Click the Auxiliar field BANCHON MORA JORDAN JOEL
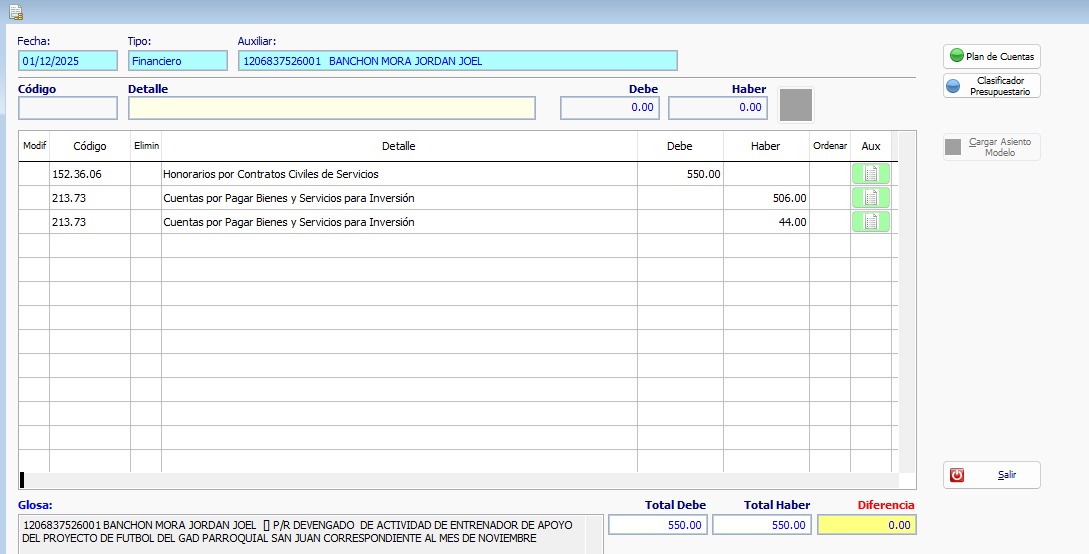The width and height of the screenshot is (1089, 554). (x=458, y=61)
